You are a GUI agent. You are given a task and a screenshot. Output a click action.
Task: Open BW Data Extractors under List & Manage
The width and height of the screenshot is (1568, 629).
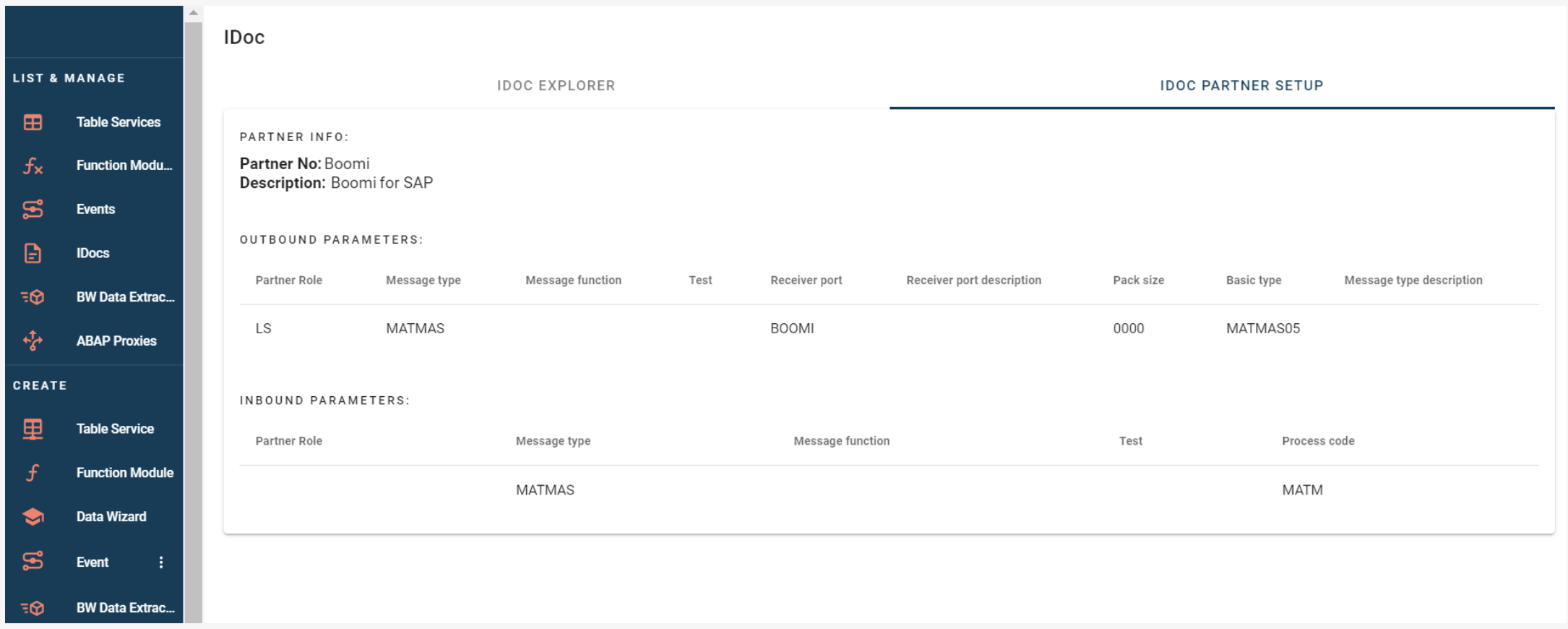[x=125, y=297]
